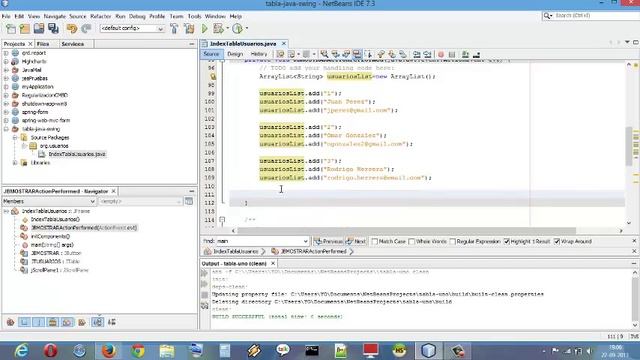Screen dimensions: 640x360
Task: Click the Next find button
Action: tap(356, 241)
